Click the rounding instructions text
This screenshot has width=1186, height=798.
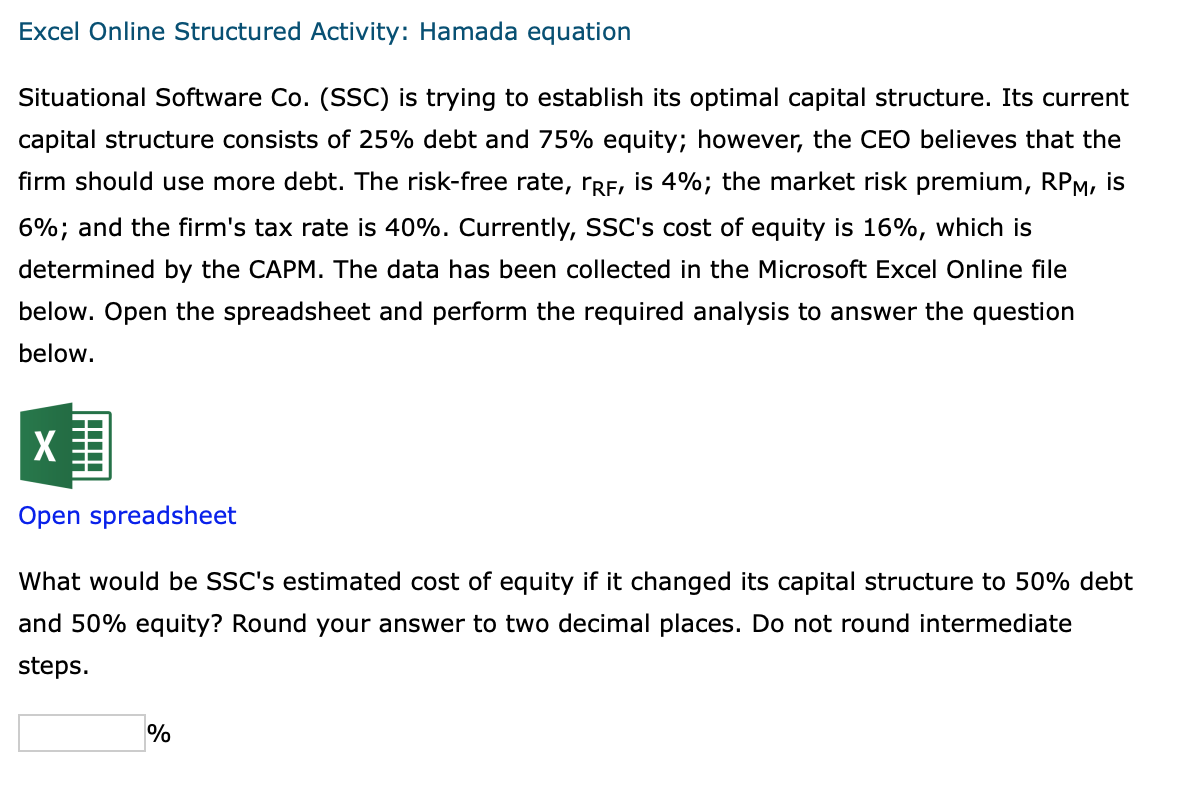(x=545, y=623)
